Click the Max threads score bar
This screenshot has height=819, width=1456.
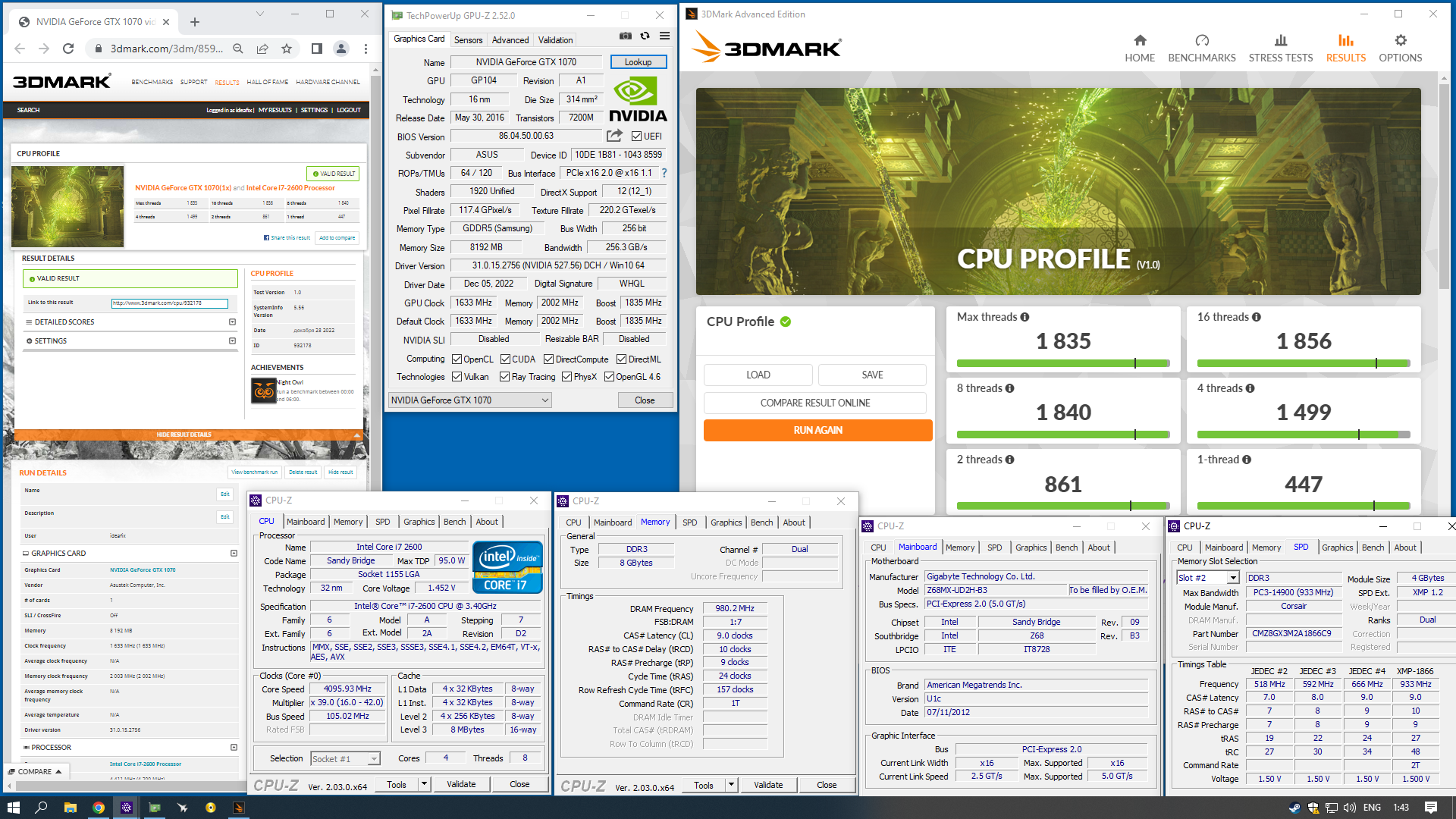[x=1063, y=363]
